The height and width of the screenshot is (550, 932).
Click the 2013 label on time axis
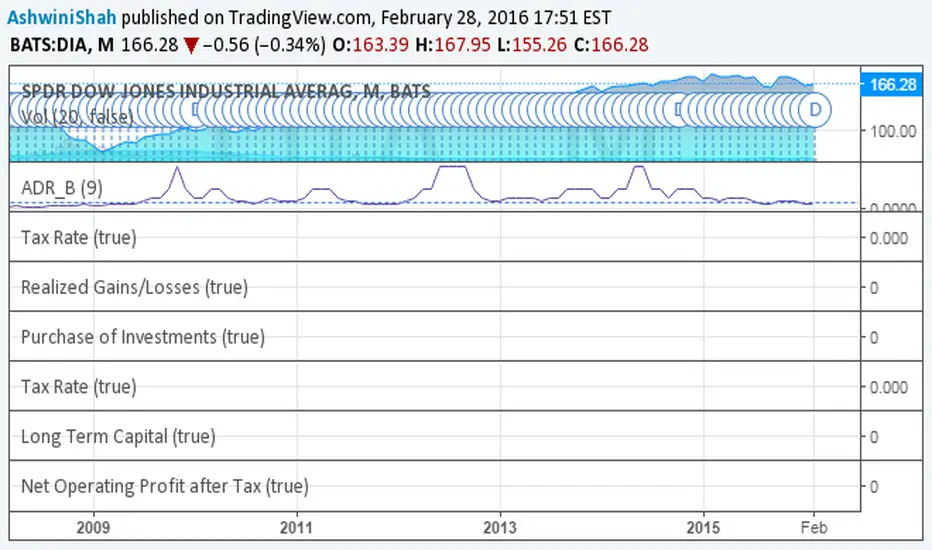(x=500, y=527)
